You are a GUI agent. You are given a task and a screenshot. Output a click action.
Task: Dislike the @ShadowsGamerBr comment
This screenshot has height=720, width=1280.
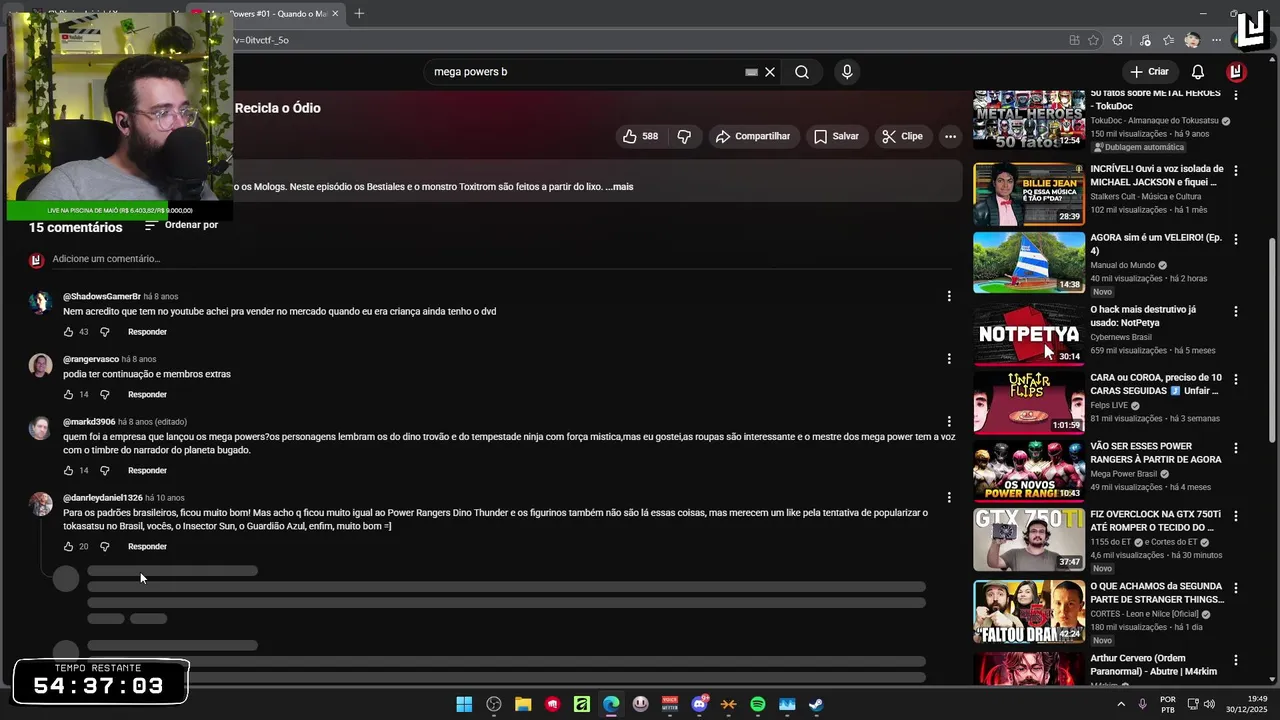coord(104,332)
